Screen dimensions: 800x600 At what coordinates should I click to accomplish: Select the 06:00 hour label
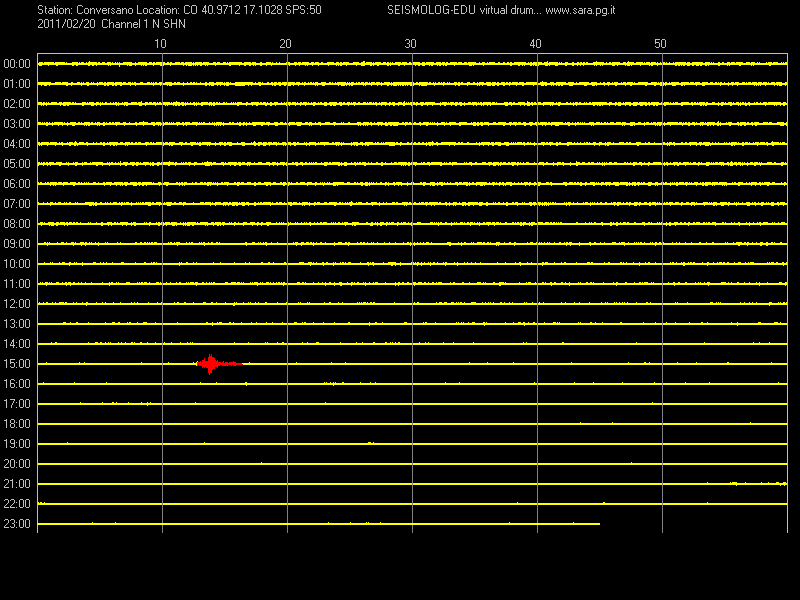pos(17,184)
